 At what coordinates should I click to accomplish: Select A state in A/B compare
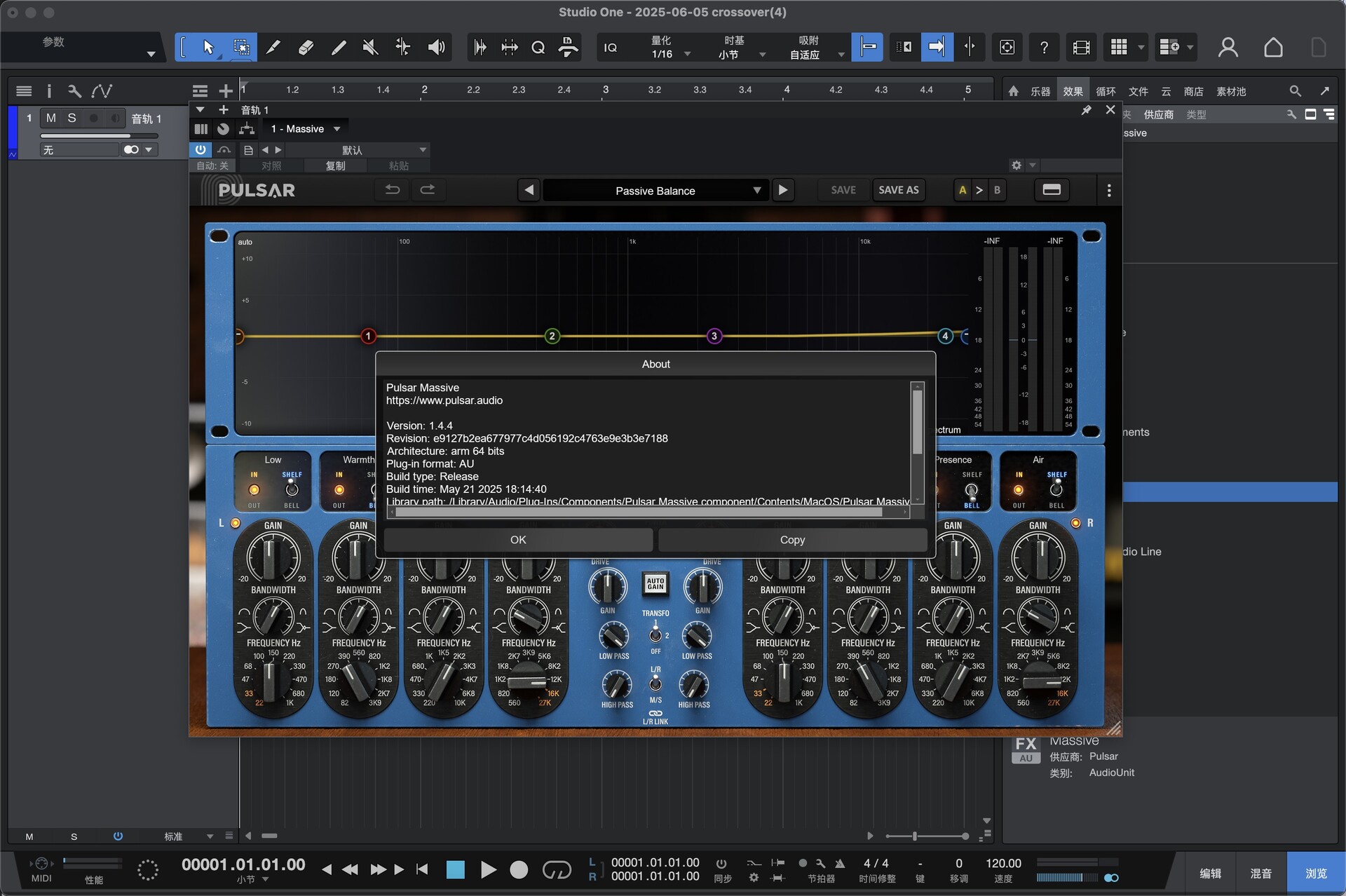click(x=963, y=190)
